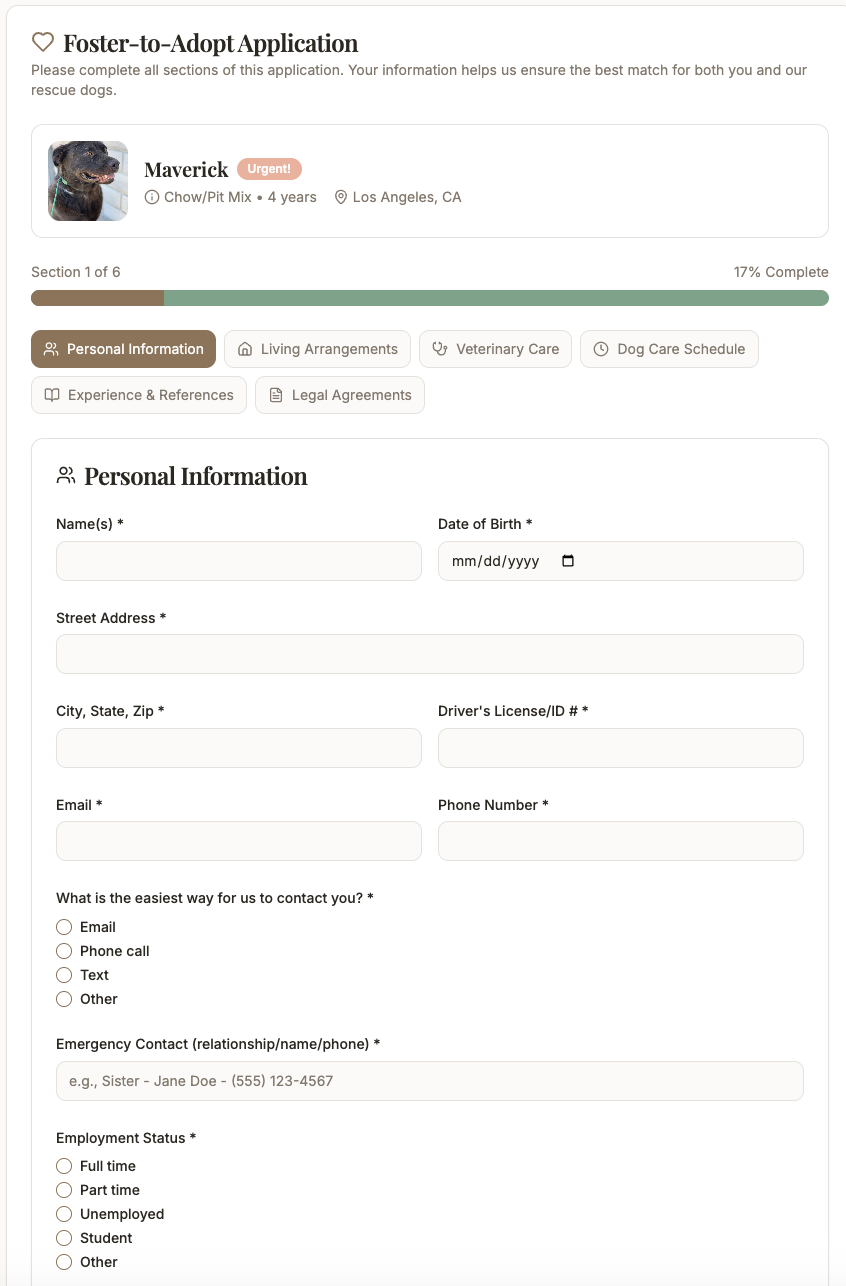846x1286 pixels.
Task: Click the people icon in Personal Information heading
Action: tap(66, 476)
